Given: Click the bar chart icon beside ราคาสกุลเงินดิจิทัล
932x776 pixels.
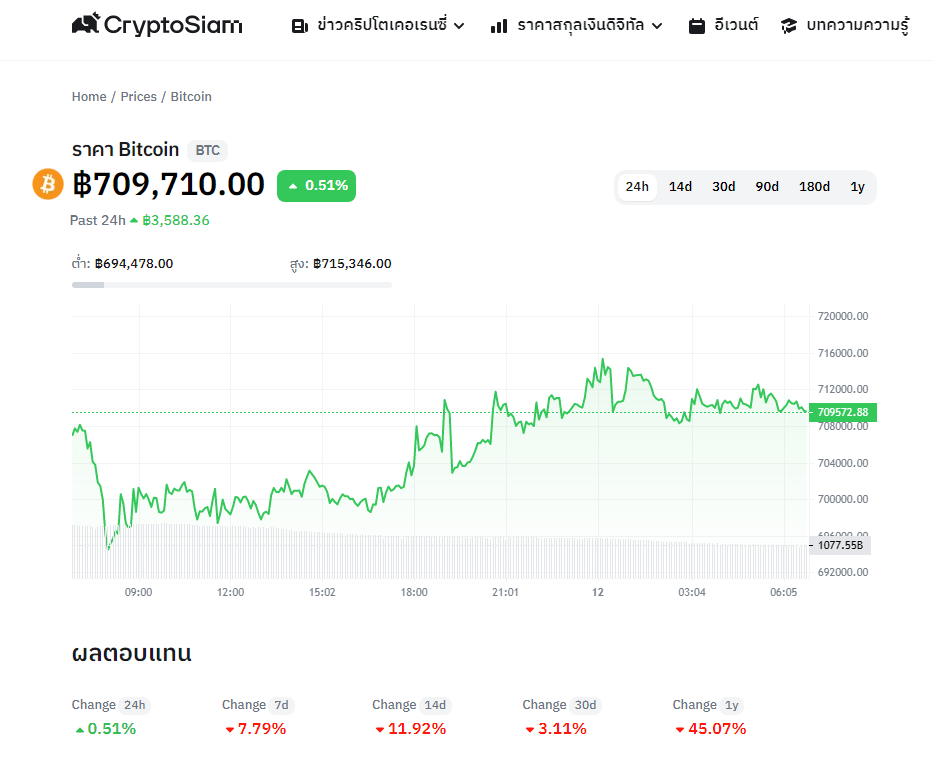Looking at the screenshot, I should point(499,26).
